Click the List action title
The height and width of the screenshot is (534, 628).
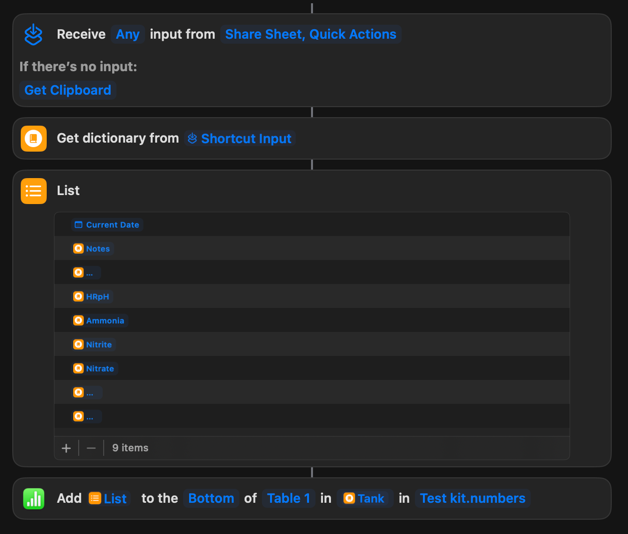68,191
